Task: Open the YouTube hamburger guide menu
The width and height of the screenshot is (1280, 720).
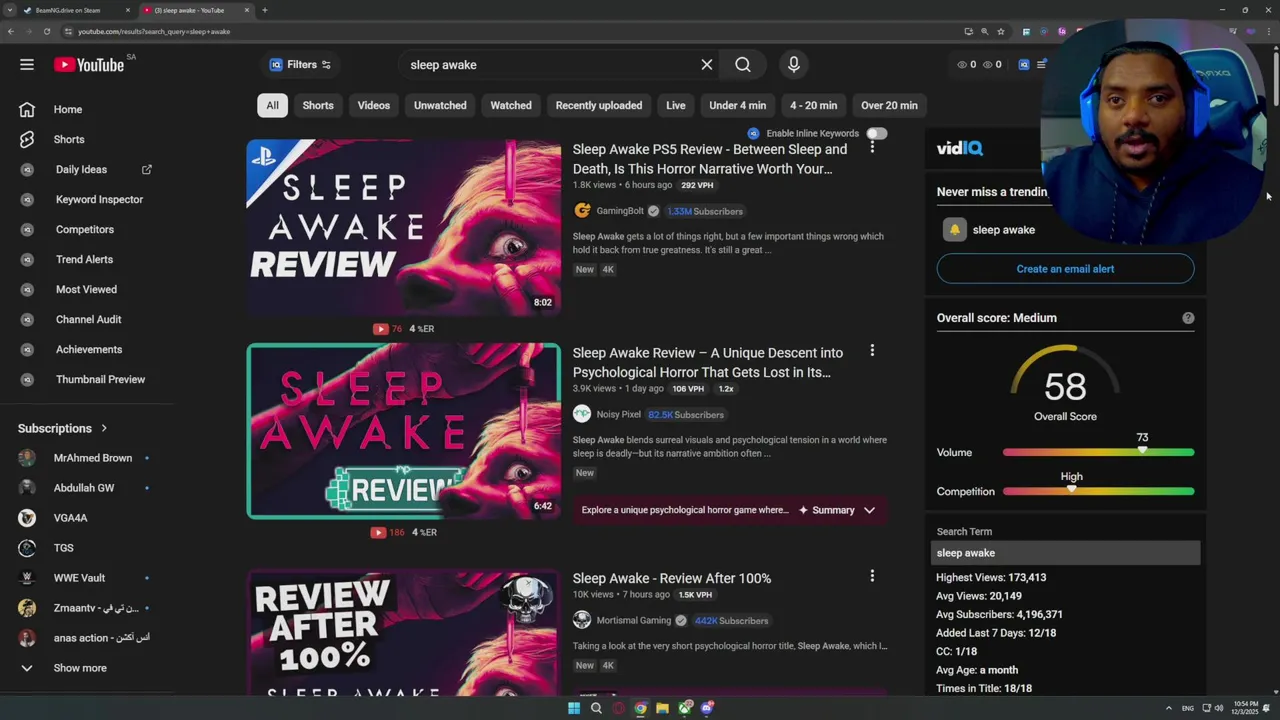Action: [x=27, y=65]
